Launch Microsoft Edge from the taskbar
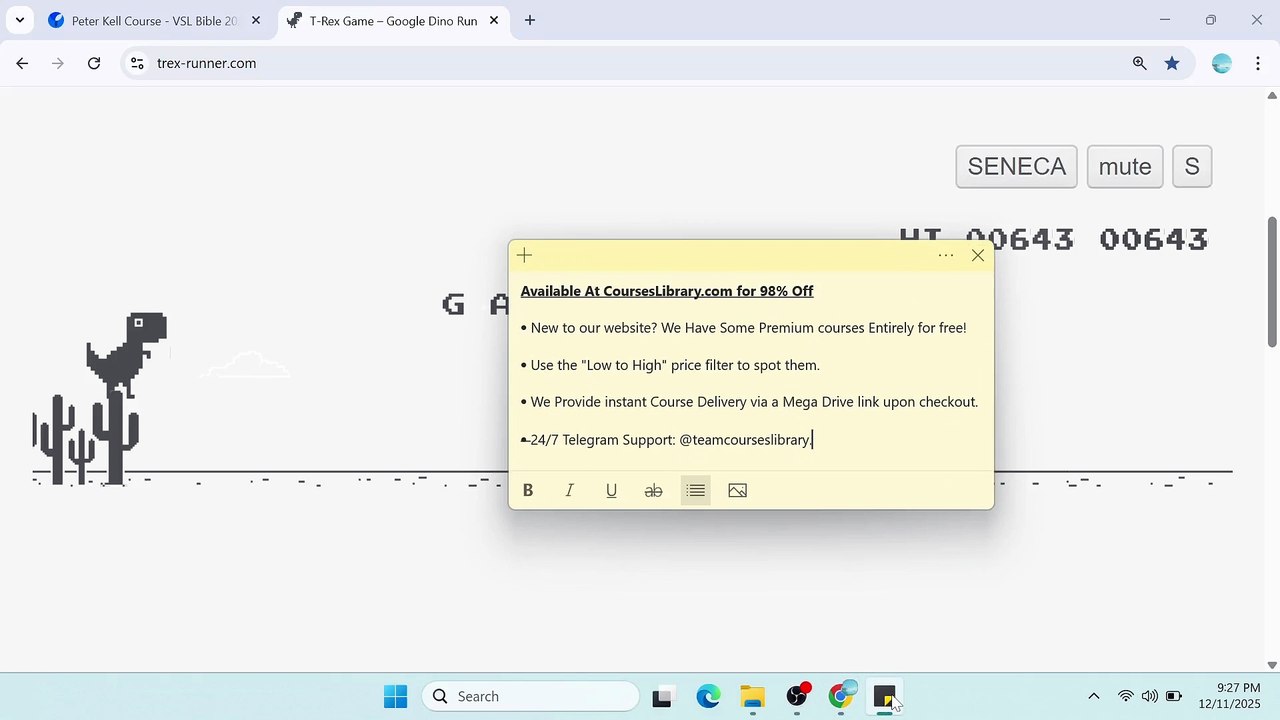Viewport: 1280px width, 720px height. 708,696
